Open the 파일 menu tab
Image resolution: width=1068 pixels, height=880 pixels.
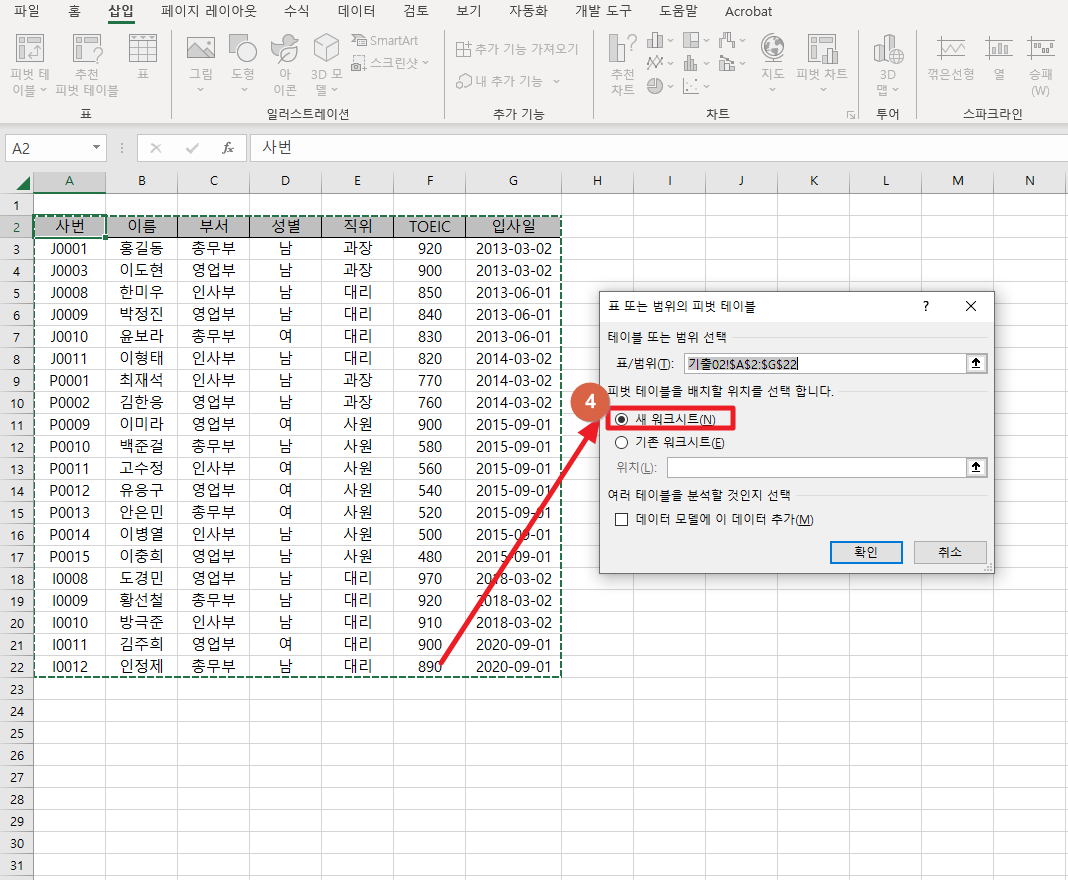tap(27, 11)
